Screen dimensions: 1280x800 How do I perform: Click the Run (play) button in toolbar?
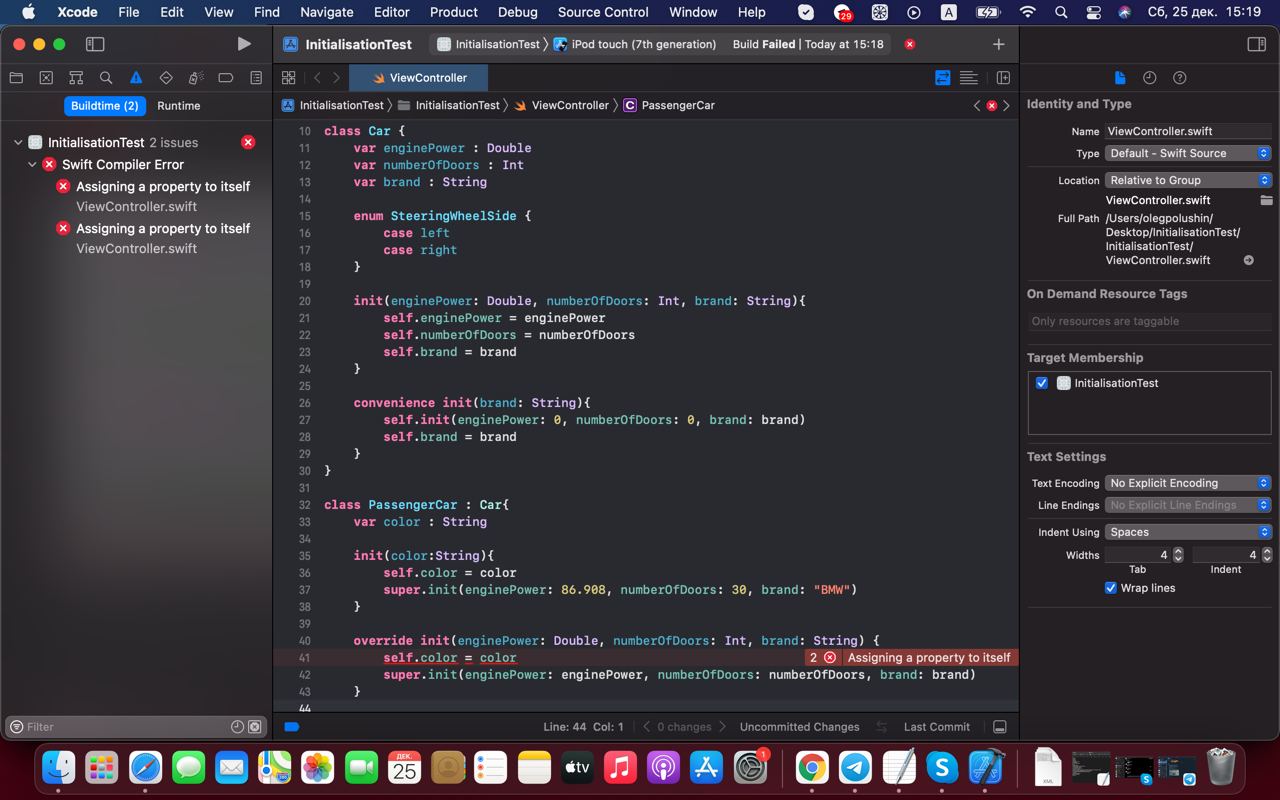click(x=244, y=44)
